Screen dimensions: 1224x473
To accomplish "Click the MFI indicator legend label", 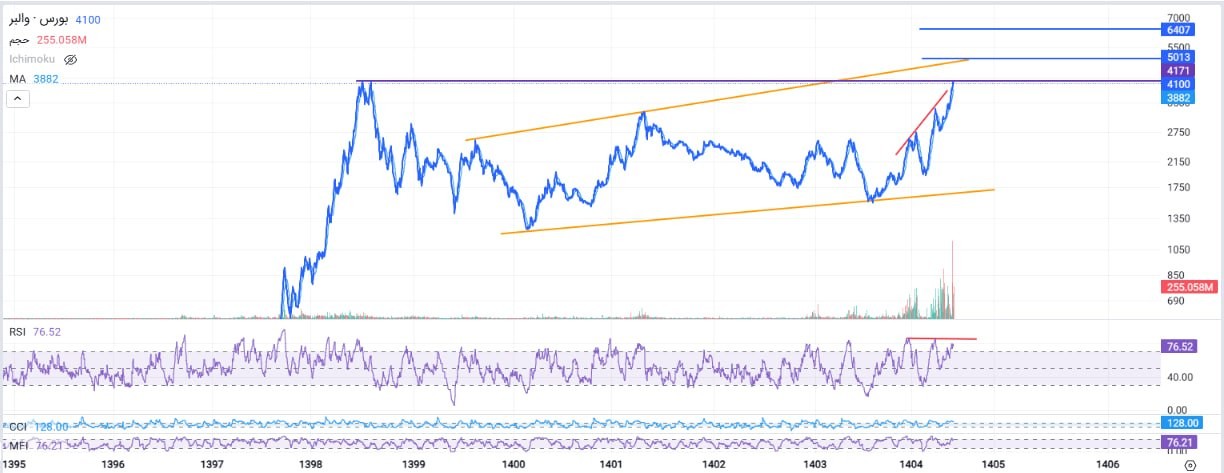I will 17,444.
